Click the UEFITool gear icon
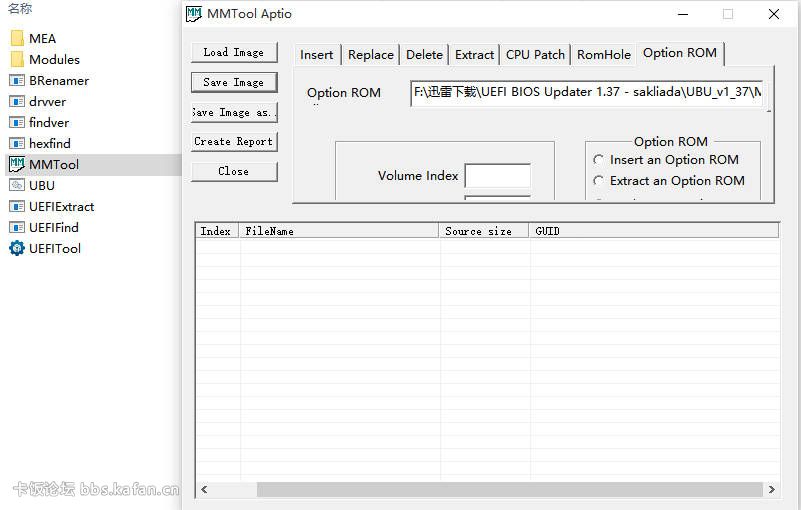Viewport: 801px width, 510px height. pyautogui.click(x=17, y=248)
